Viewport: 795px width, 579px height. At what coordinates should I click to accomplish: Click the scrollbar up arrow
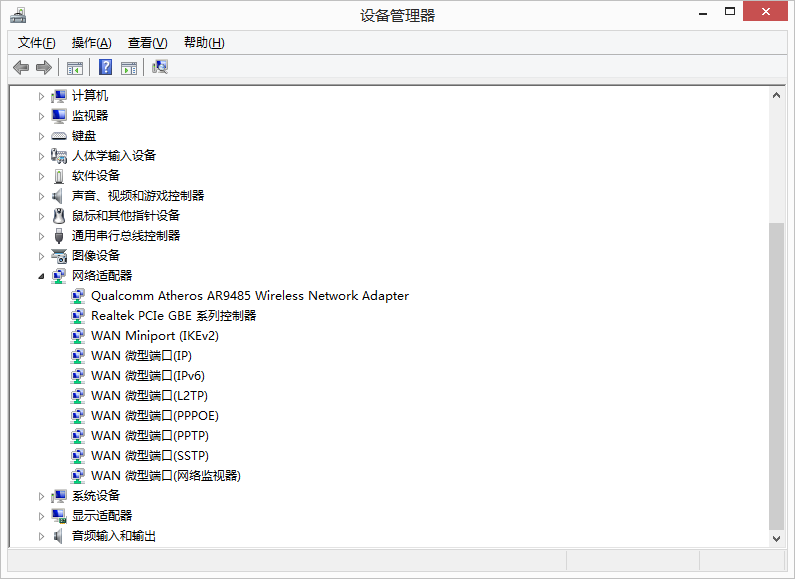click(x=776, y=95)
